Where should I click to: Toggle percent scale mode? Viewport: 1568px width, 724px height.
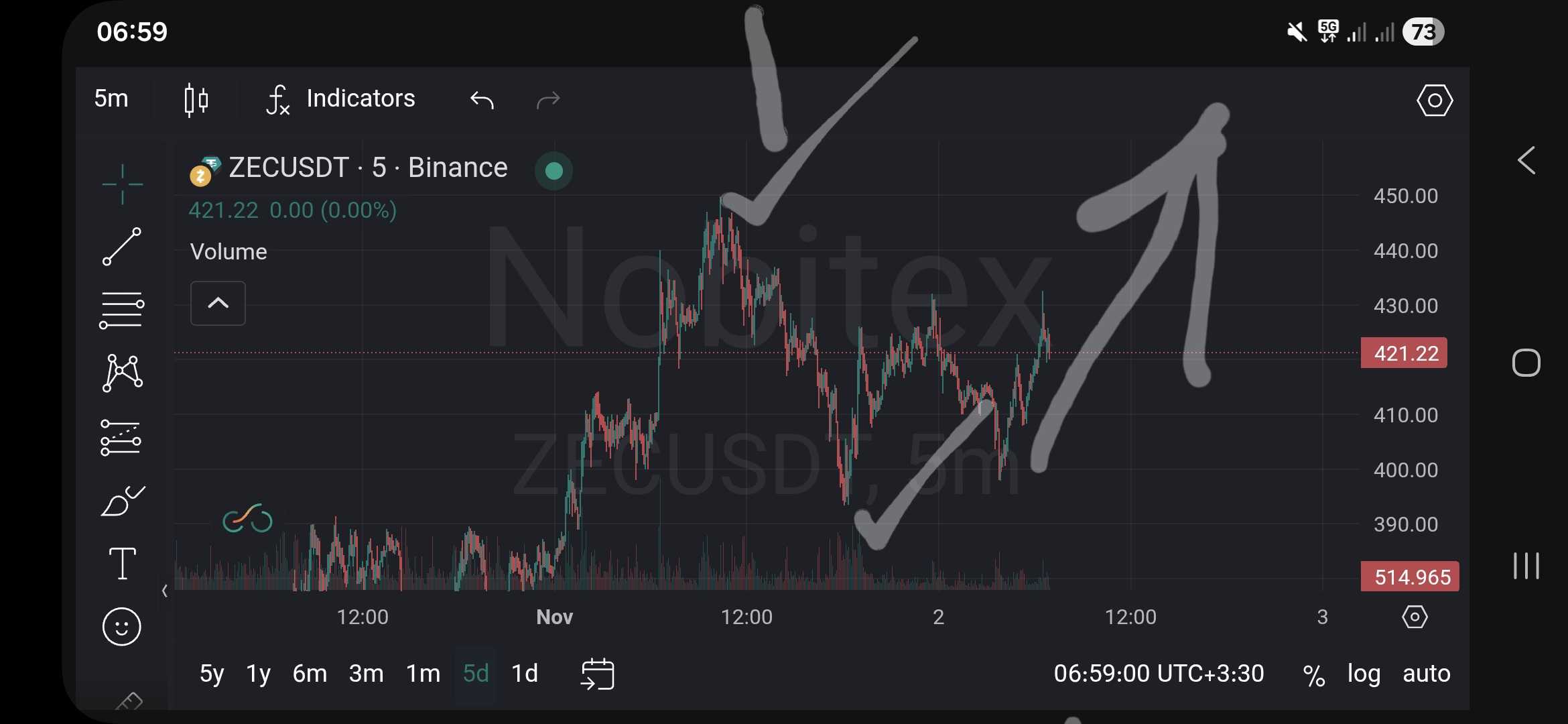click(1313, 674)
